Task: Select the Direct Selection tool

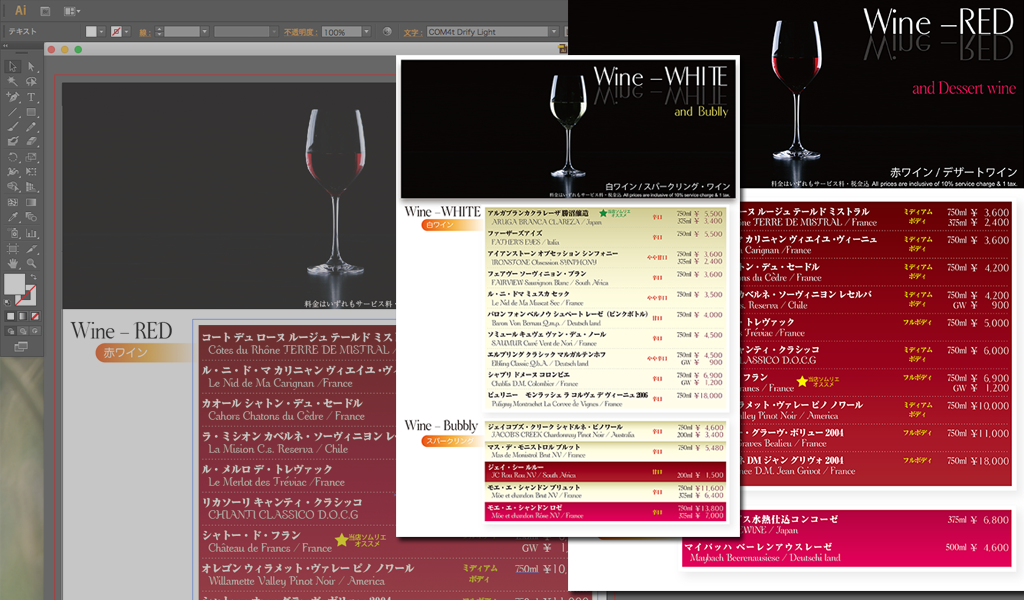Action: (31, 67)
